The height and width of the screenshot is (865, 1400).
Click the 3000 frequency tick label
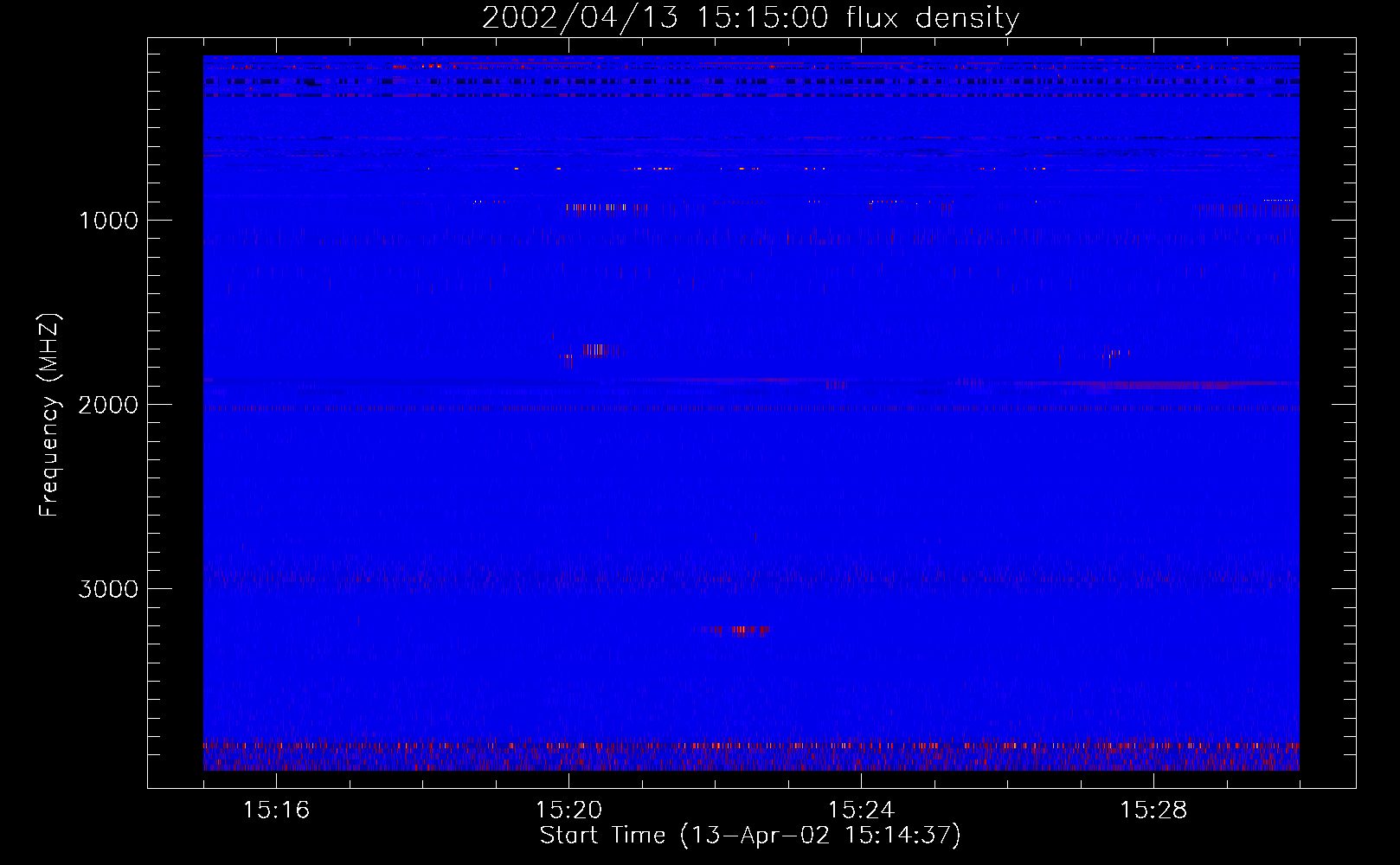[x=108, y=589]
